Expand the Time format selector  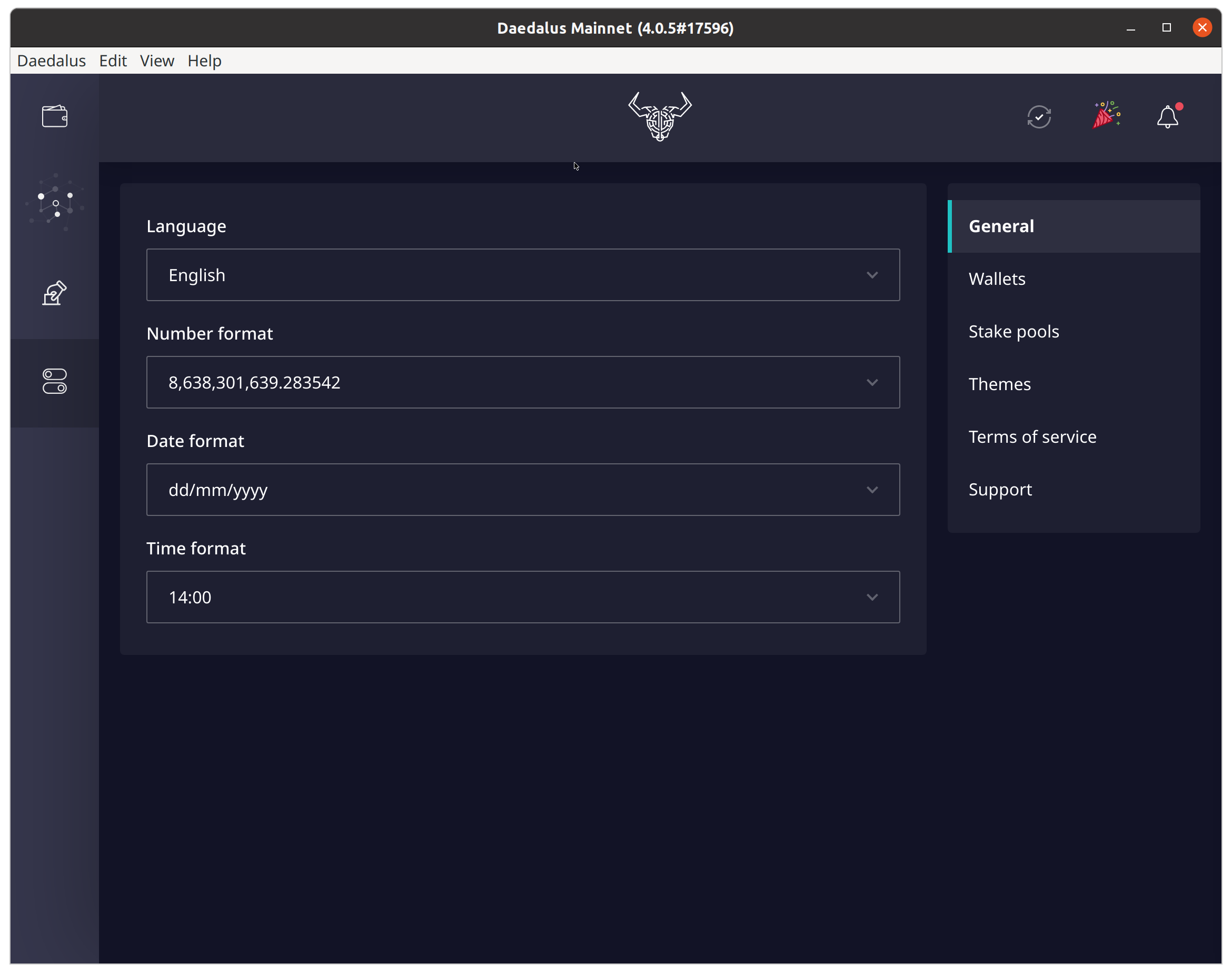point(522,597)
